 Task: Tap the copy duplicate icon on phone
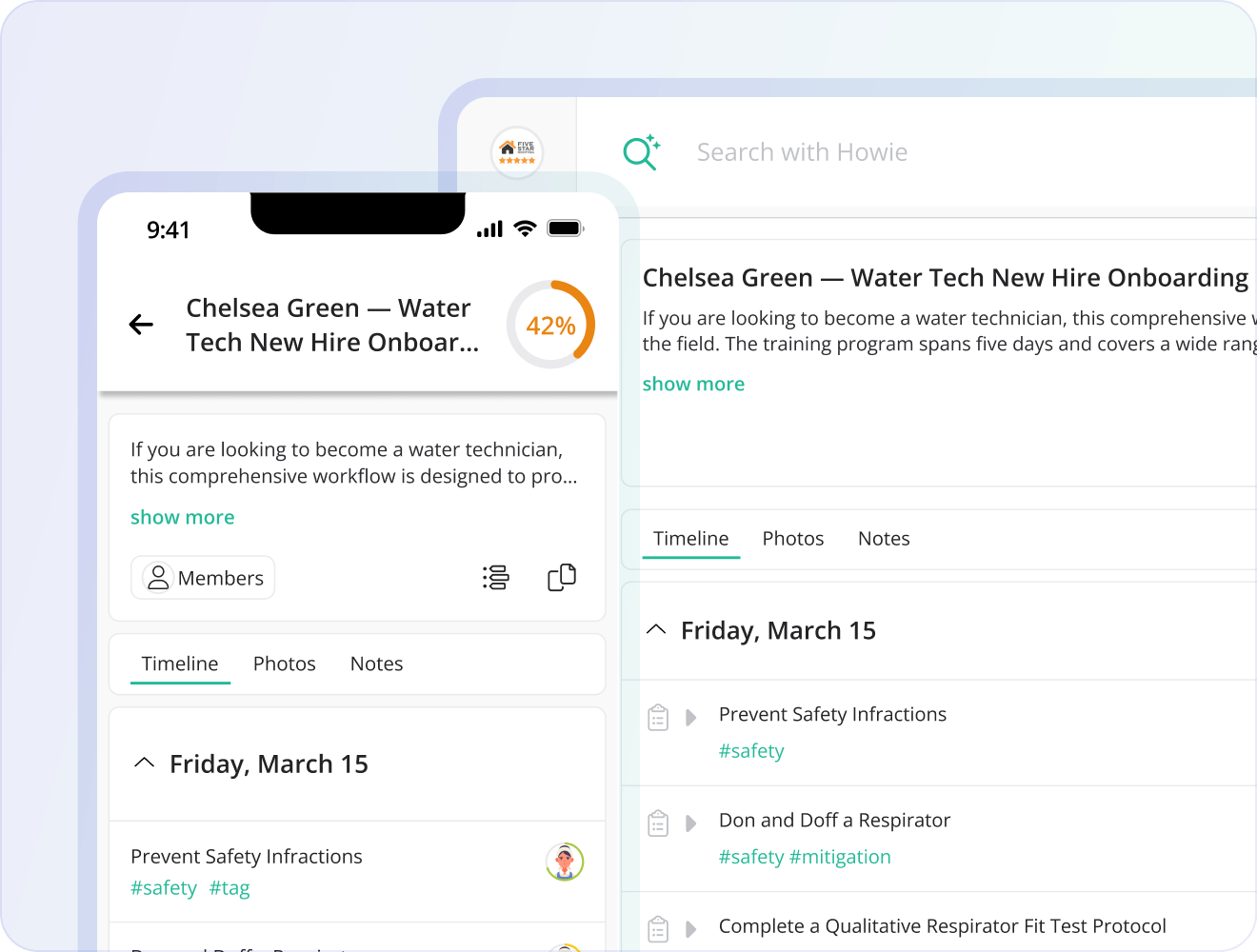click(x=562, y=578)
